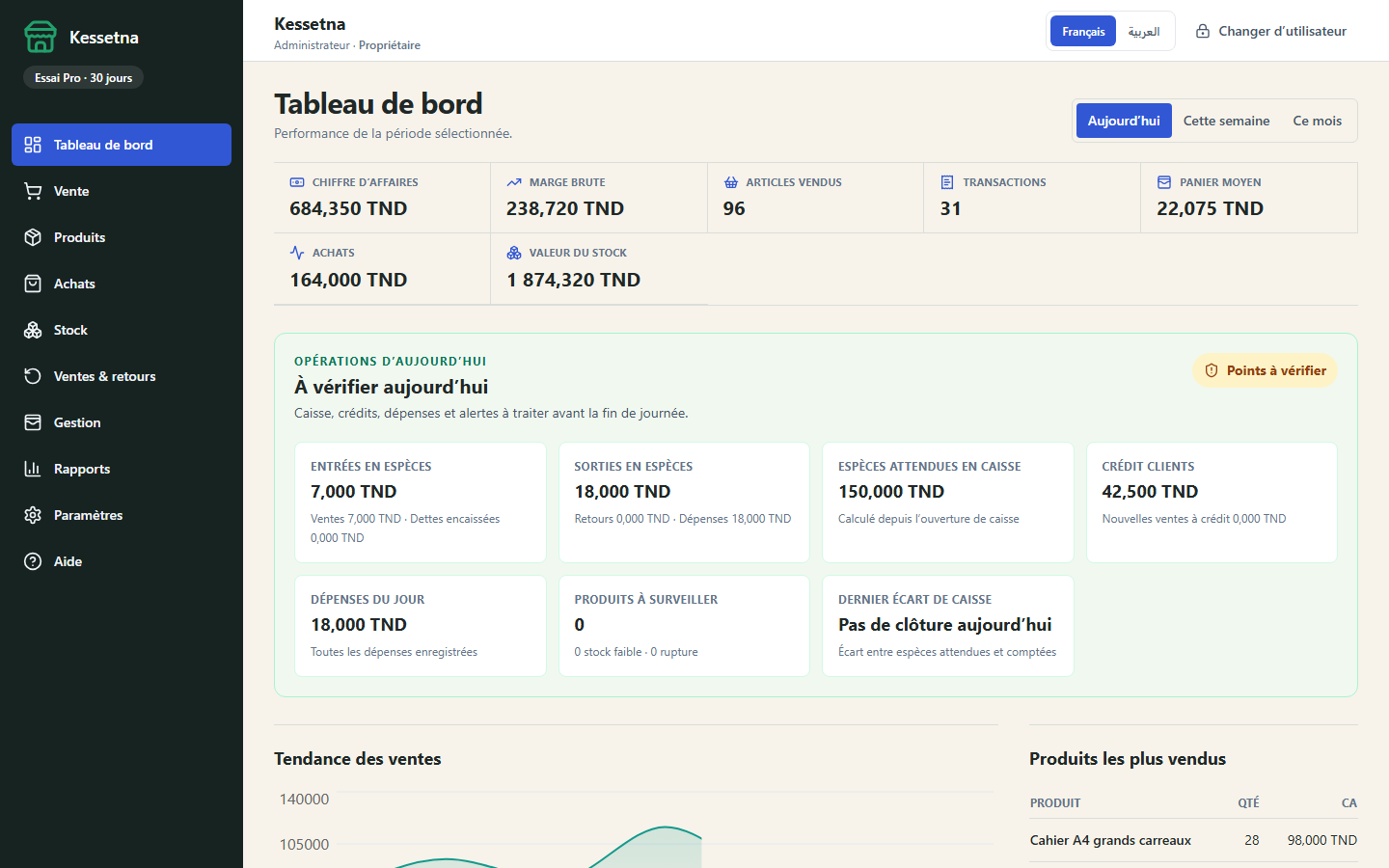Open the Dépenses du jour card
Image resolution: width=1389 pixels, height=868 pixels.
tap(421, 626)
